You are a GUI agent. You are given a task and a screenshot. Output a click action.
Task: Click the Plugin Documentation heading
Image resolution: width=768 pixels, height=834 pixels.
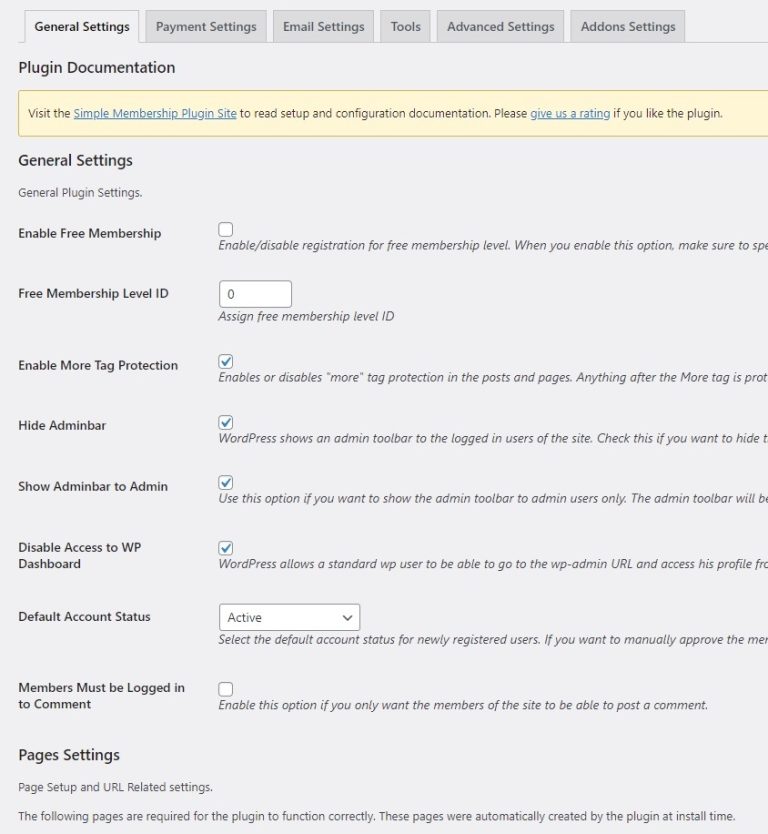pyautogui.click(x=97, y=68)
